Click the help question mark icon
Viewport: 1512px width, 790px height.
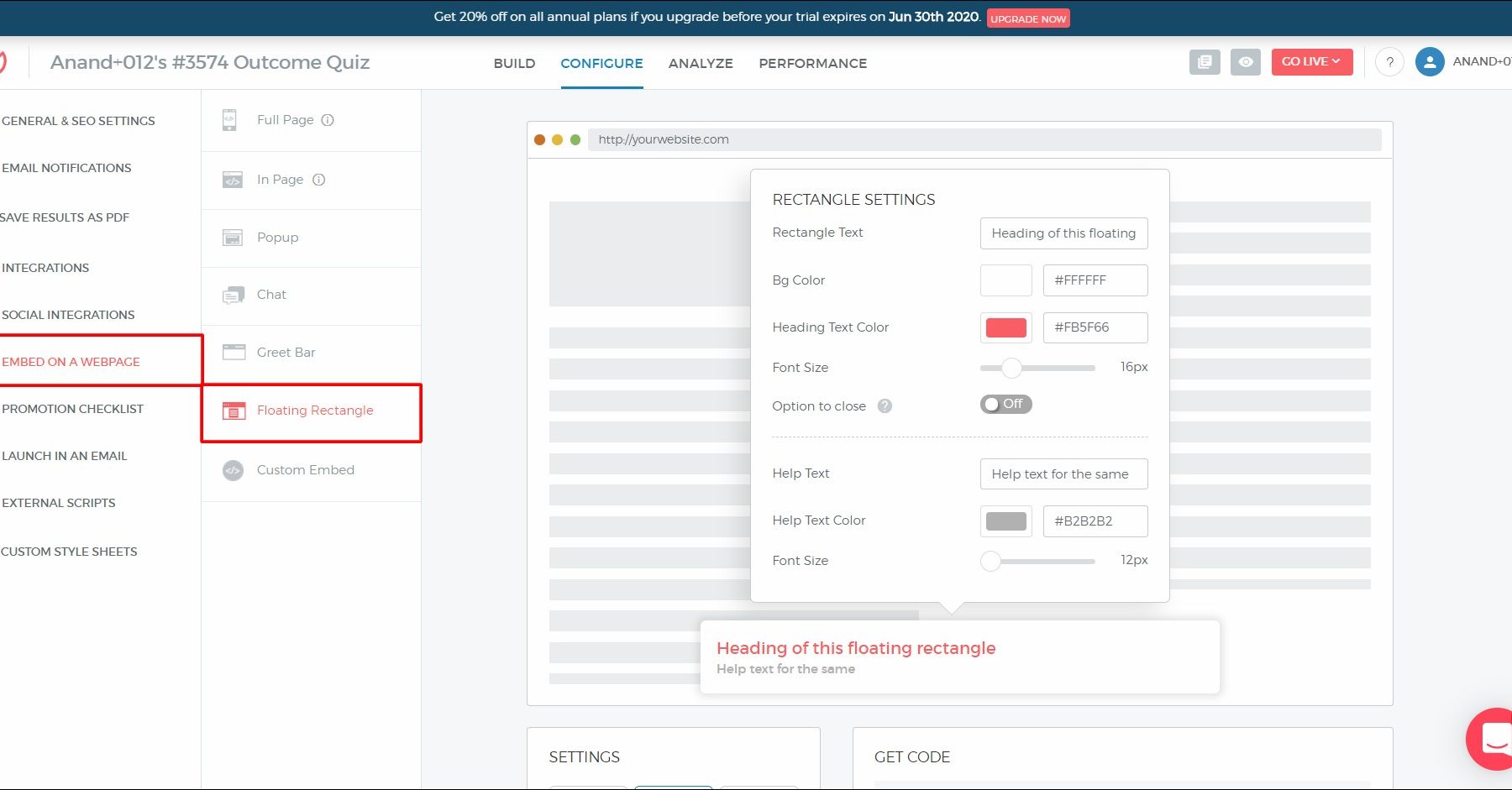(1389, 62)
